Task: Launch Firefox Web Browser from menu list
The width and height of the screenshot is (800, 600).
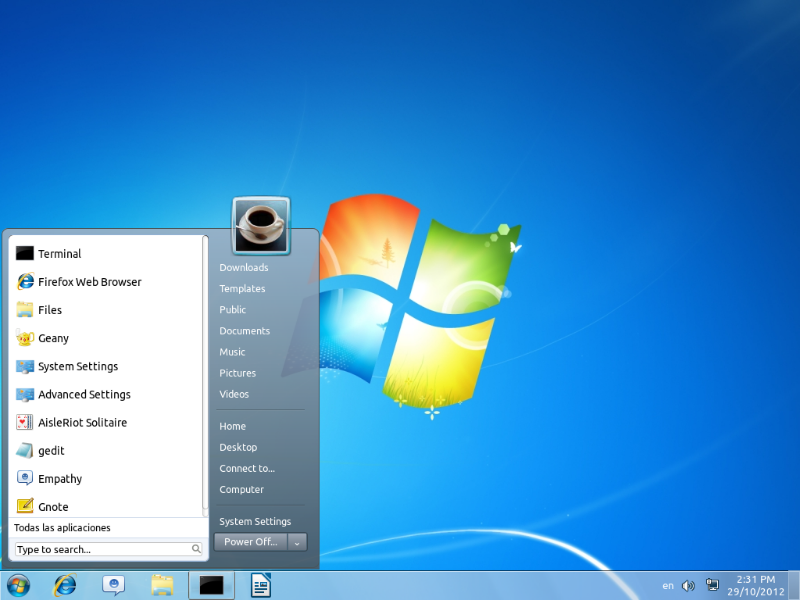Action: click(89, 282)
